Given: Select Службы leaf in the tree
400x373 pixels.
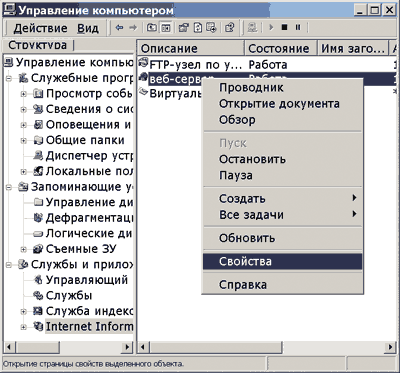Looking at the screenshot, I should pos(69,295).
